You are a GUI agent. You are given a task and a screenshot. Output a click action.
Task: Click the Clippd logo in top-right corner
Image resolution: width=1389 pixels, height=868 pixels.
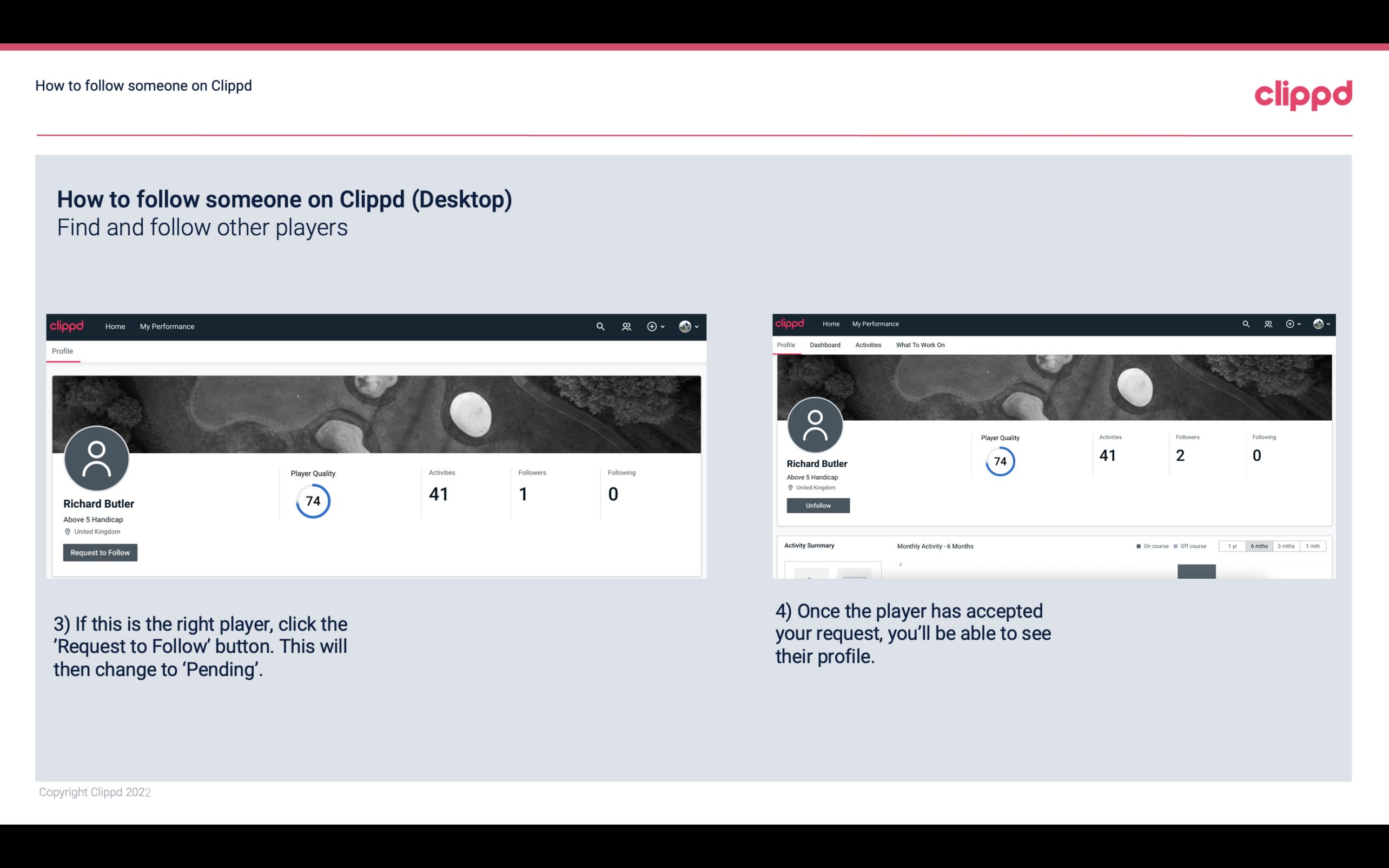[1303, 93]
